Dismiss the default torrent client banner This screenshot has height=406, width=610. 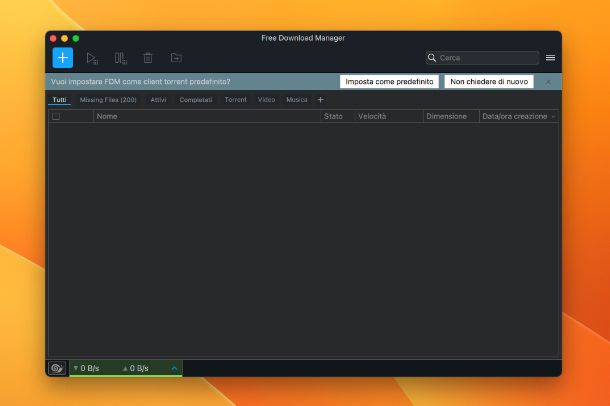pos(548,82)
